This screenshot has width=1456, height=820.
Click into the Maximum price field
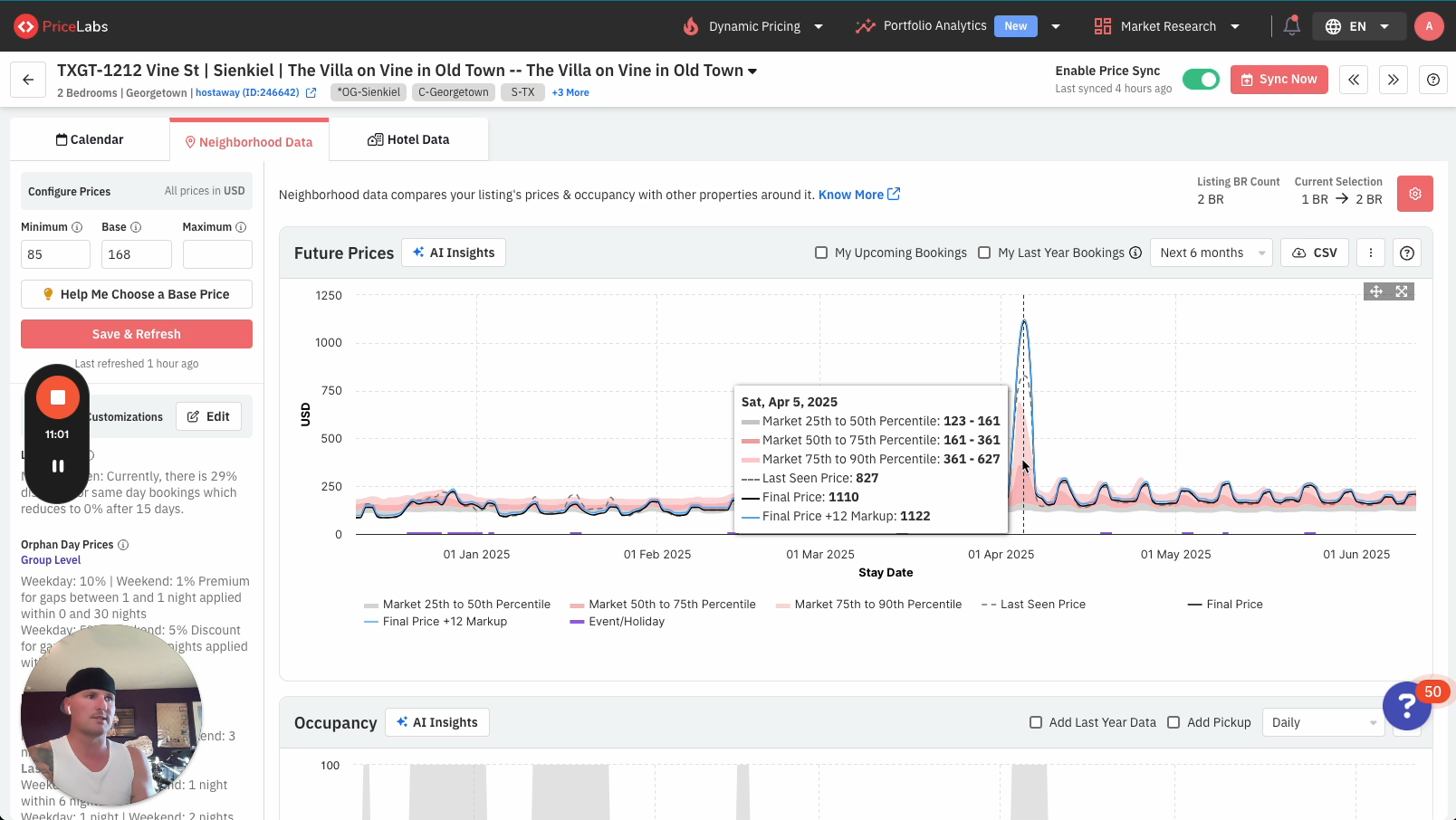tap(217, 254)
